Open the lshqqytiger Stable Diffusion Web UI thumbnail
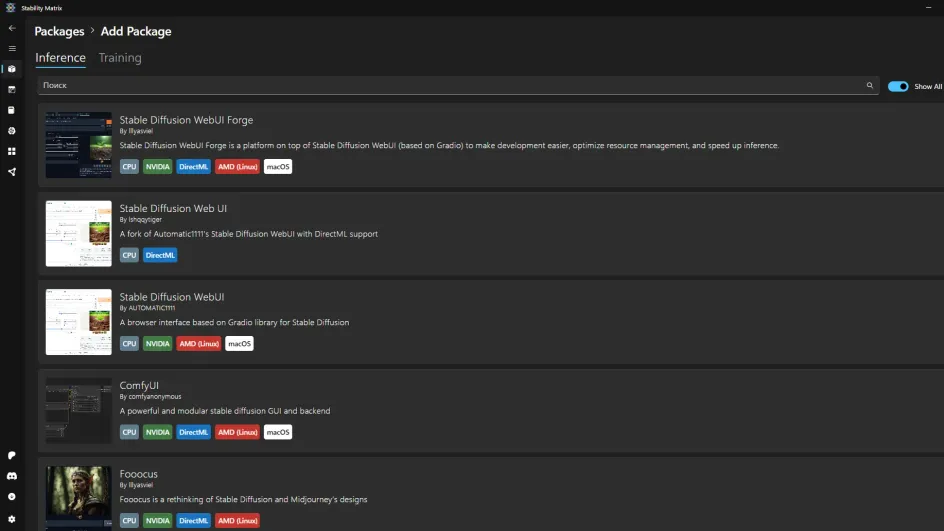Image resolution: width=944 pixels, height=531 pixels. click(x=79, y=234)
